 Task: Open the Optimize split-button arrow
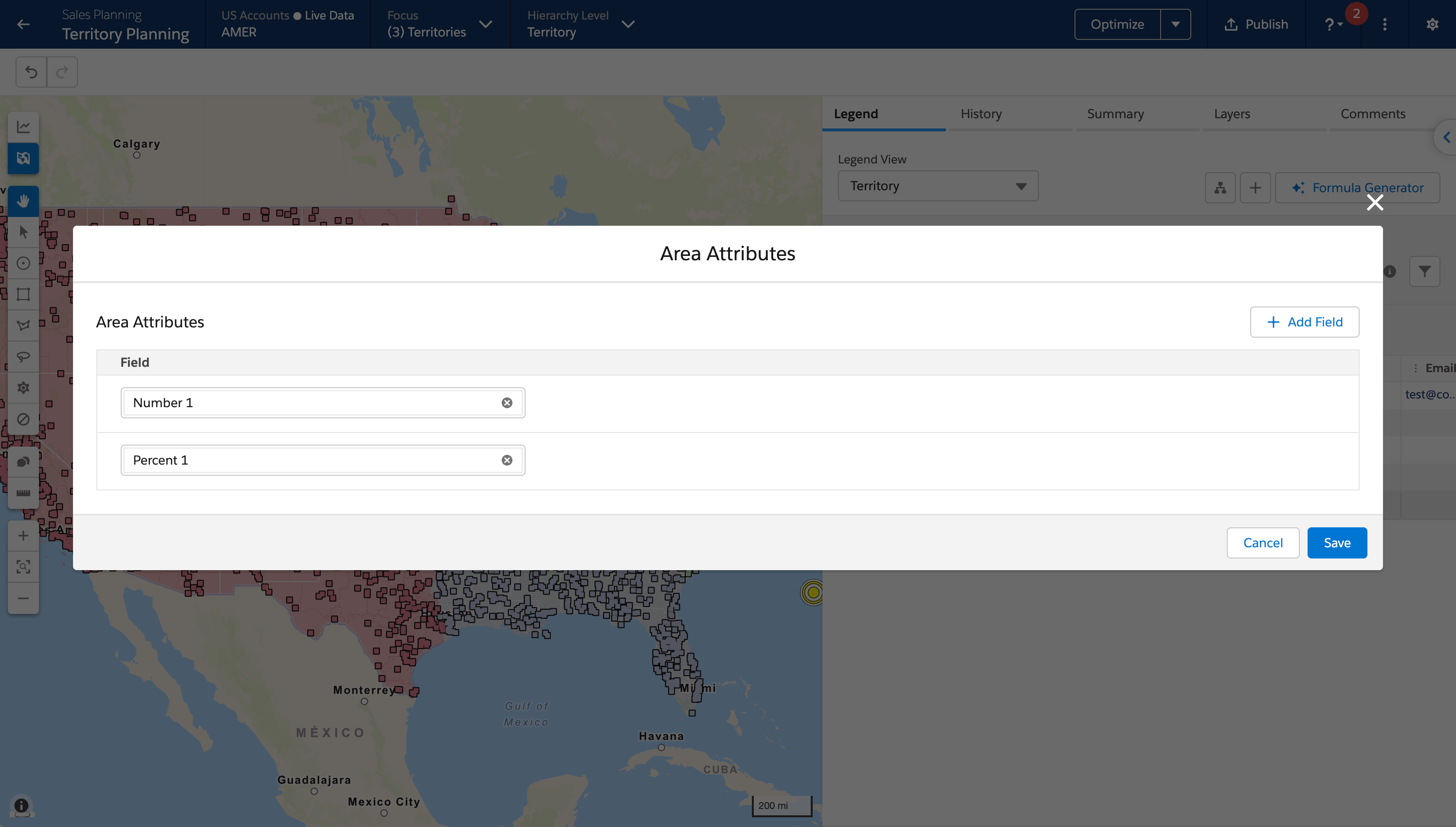coord(1175,24)
